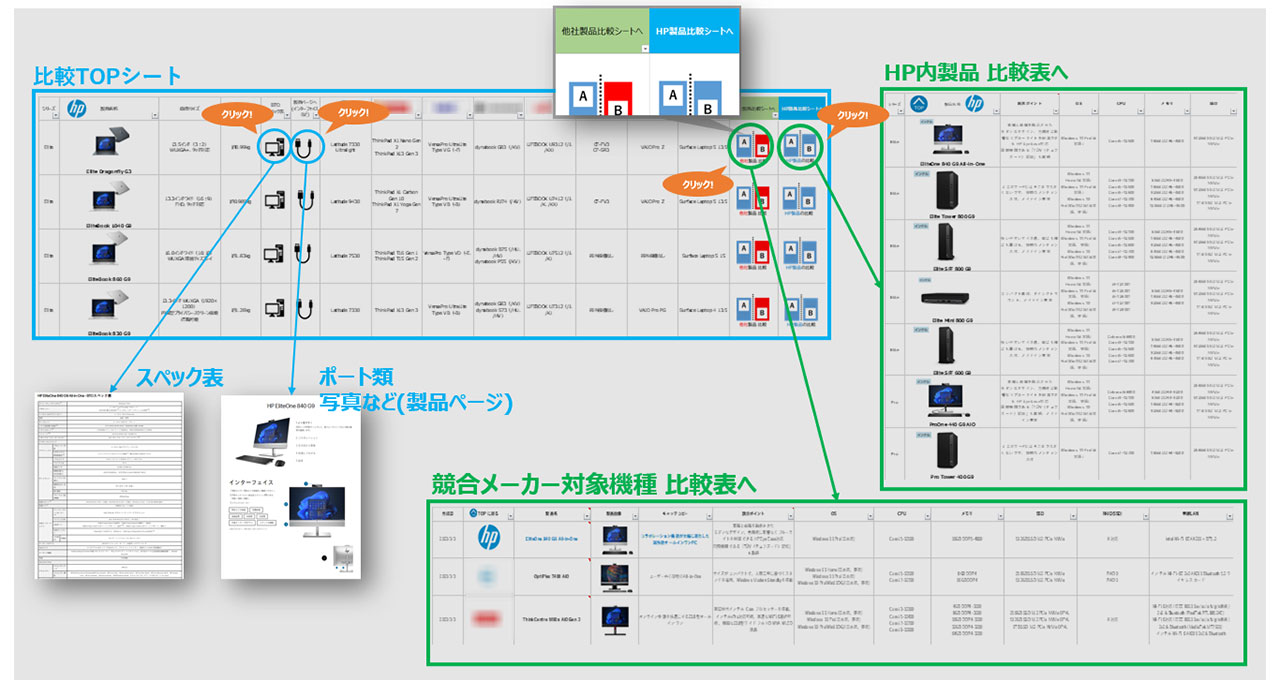Open spec sheet icon for Elite Dragonfly G3

pos(274,147)
